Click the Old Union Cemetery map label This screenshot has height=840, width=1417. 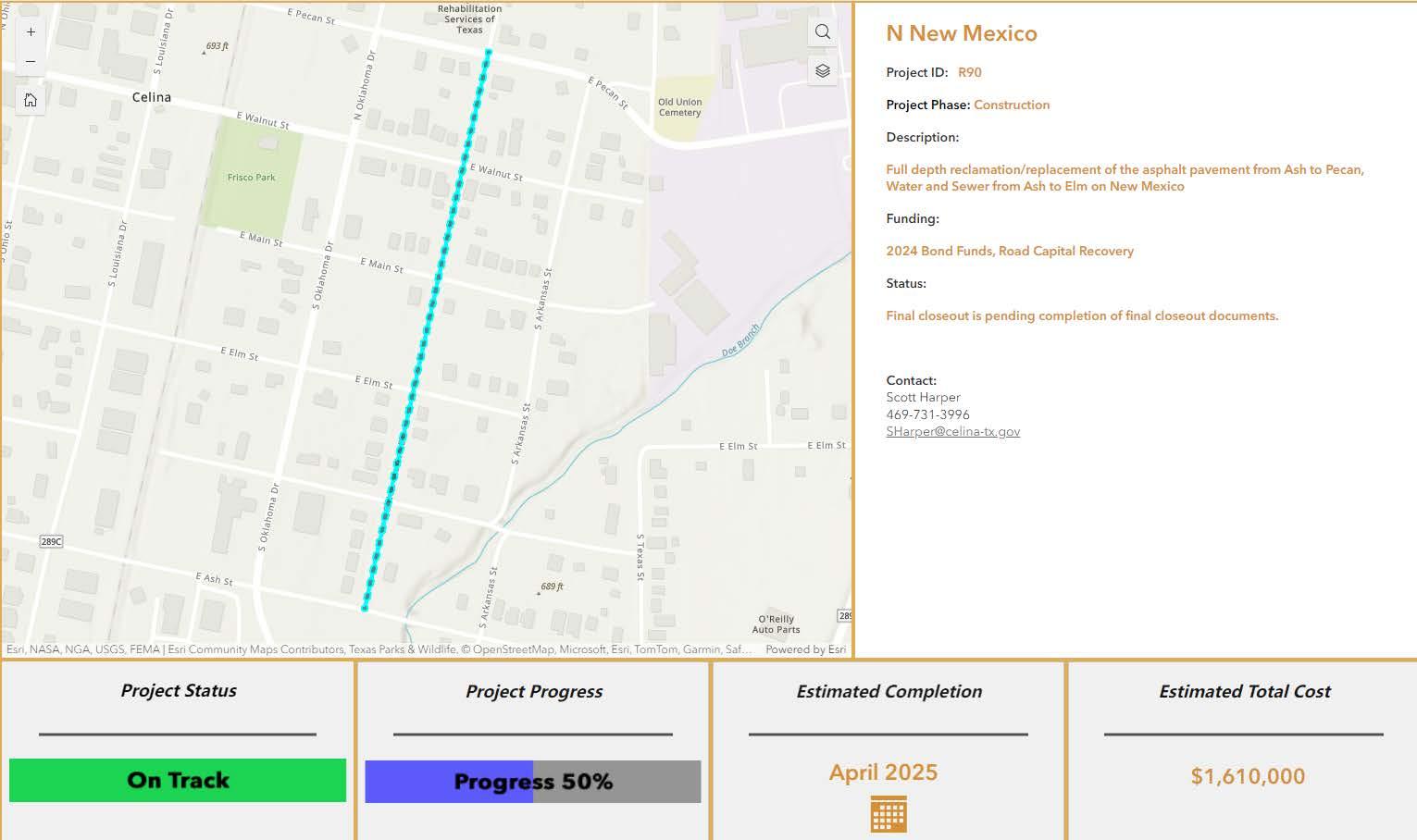679,107
